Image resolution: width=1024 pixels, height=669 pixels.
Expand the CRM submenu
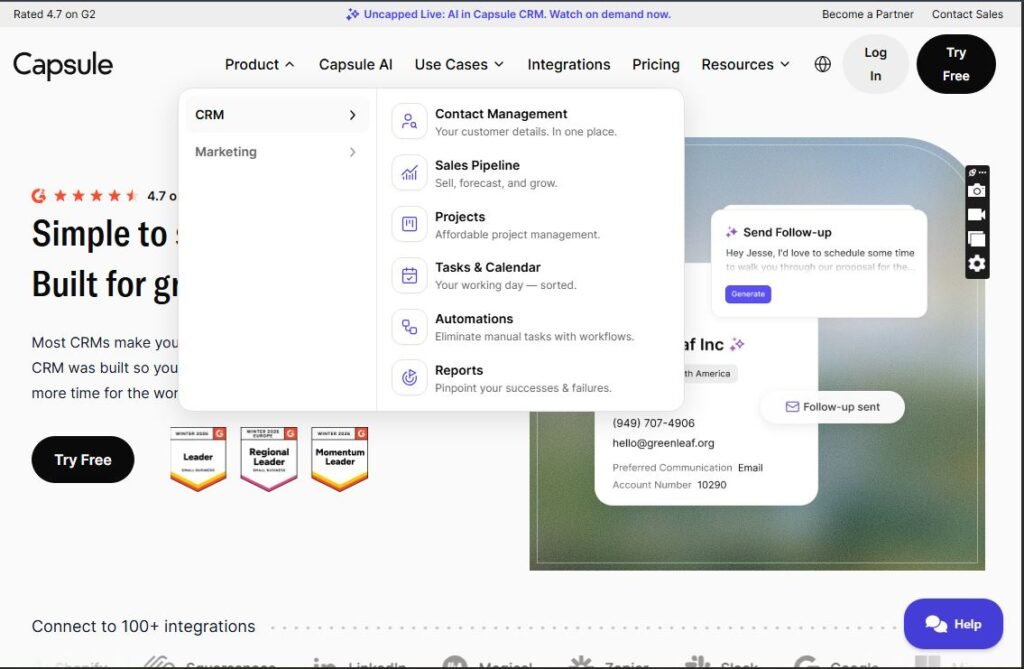[277, 114]
